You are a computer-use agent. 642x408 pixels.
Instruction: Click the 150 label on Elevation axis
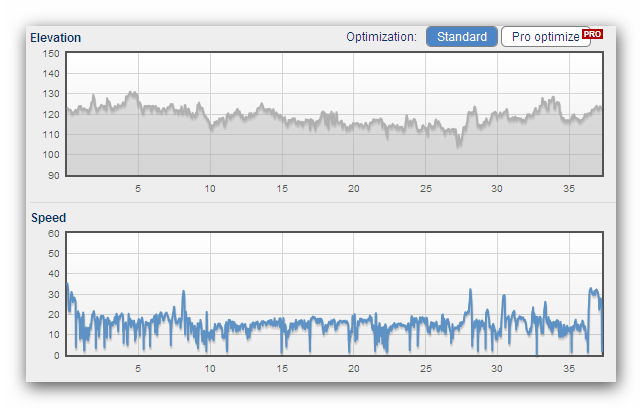click(x=51, y=54)
